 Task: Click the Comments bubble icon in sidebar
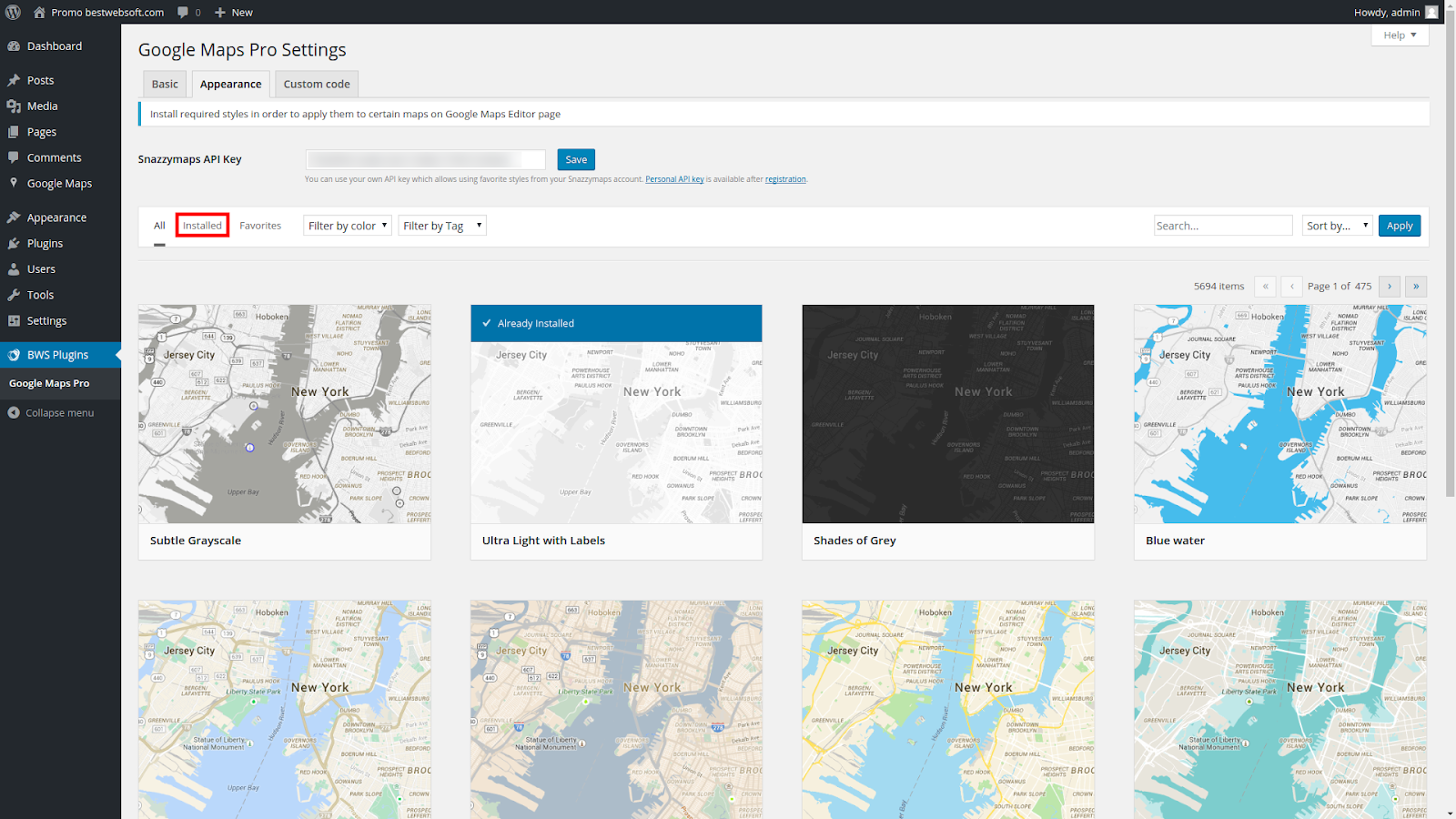[14, 157]
